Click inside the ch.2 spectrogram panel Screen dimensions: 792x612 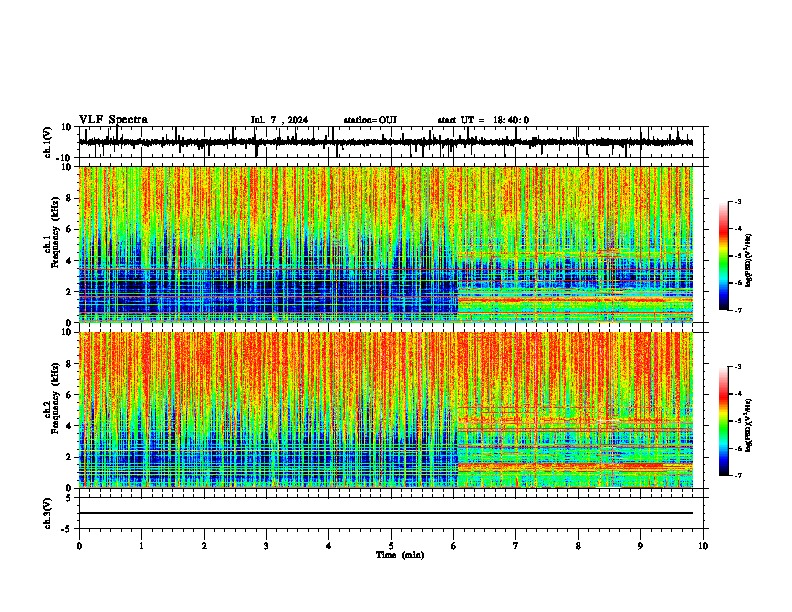coord(385,410)
